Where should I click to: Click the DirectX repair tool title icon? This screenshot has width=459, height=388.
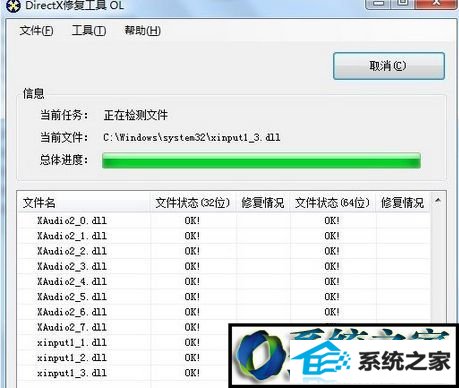coord(13,5)
